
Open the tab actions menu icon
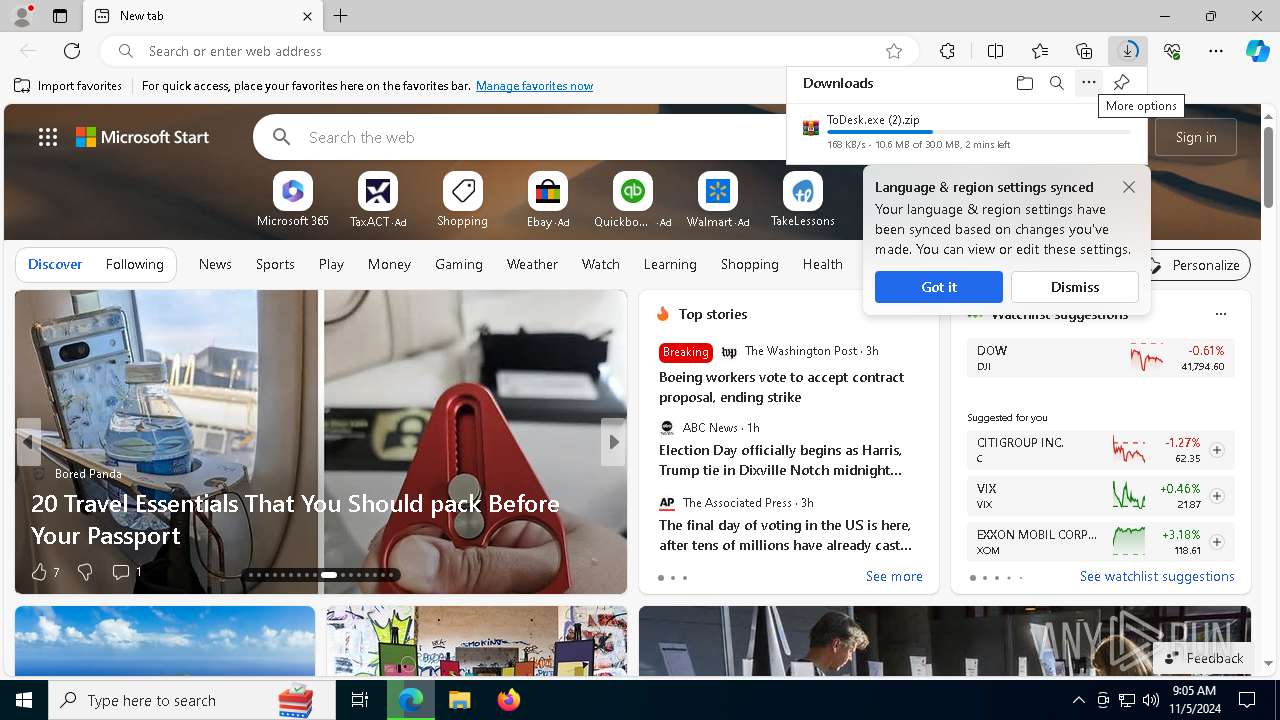pos(60,16)
